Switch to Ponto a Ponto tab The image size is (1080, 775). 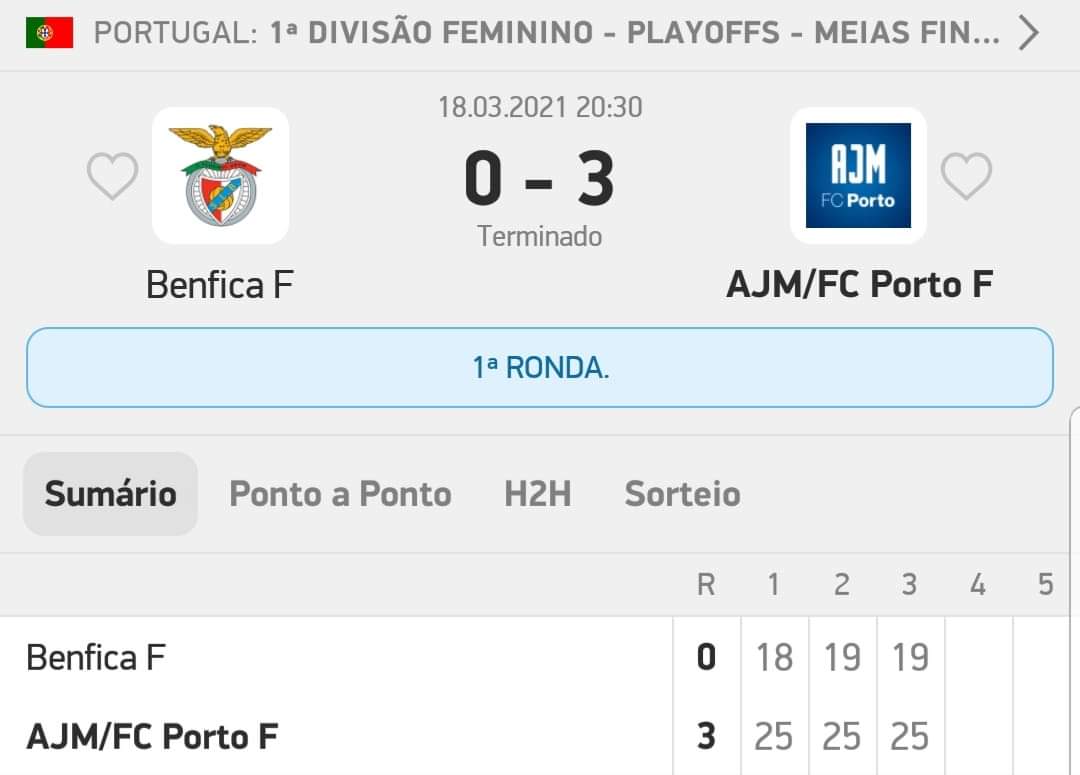tap(340, 494)
